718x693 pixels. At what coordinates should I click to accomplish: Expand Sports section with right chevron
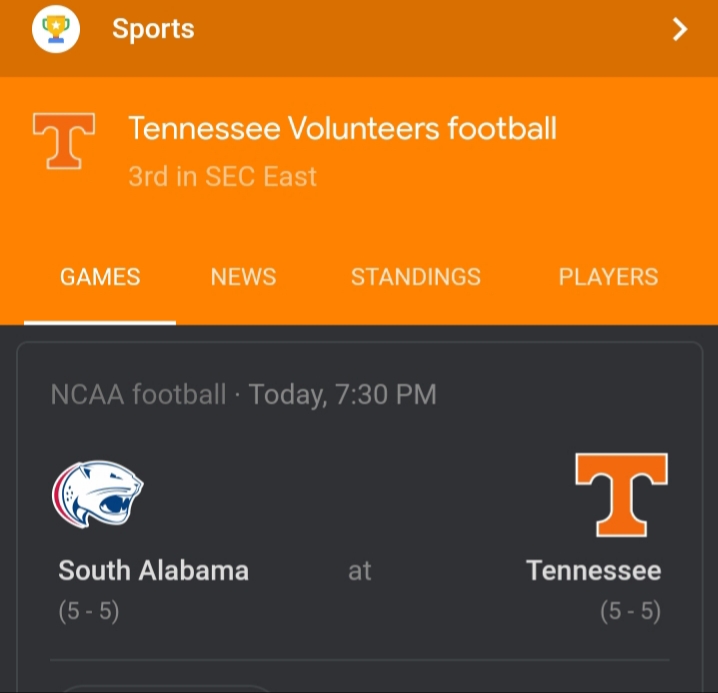pyautogui.click(x=680, y=30)
